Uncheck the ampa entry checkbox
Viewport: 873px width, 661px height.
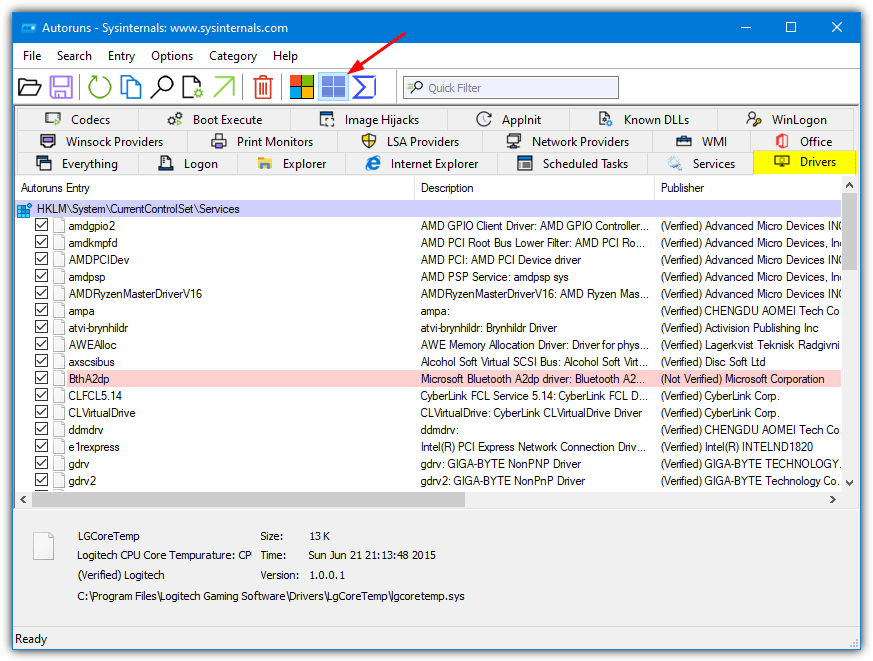coord(41,310)
